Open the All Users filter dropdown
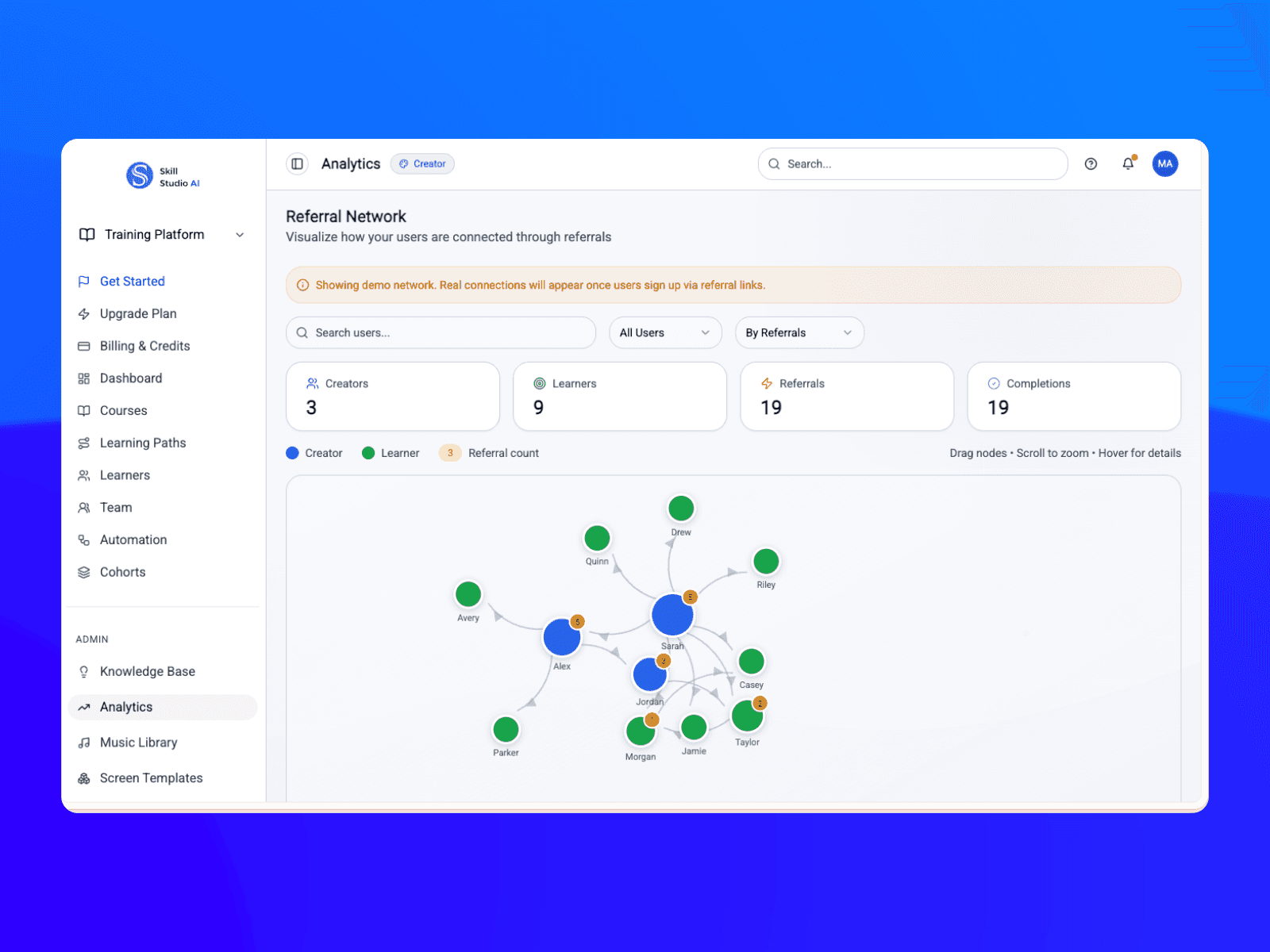1270x952 pixels. pyautogui.click(x=665, y=332)
